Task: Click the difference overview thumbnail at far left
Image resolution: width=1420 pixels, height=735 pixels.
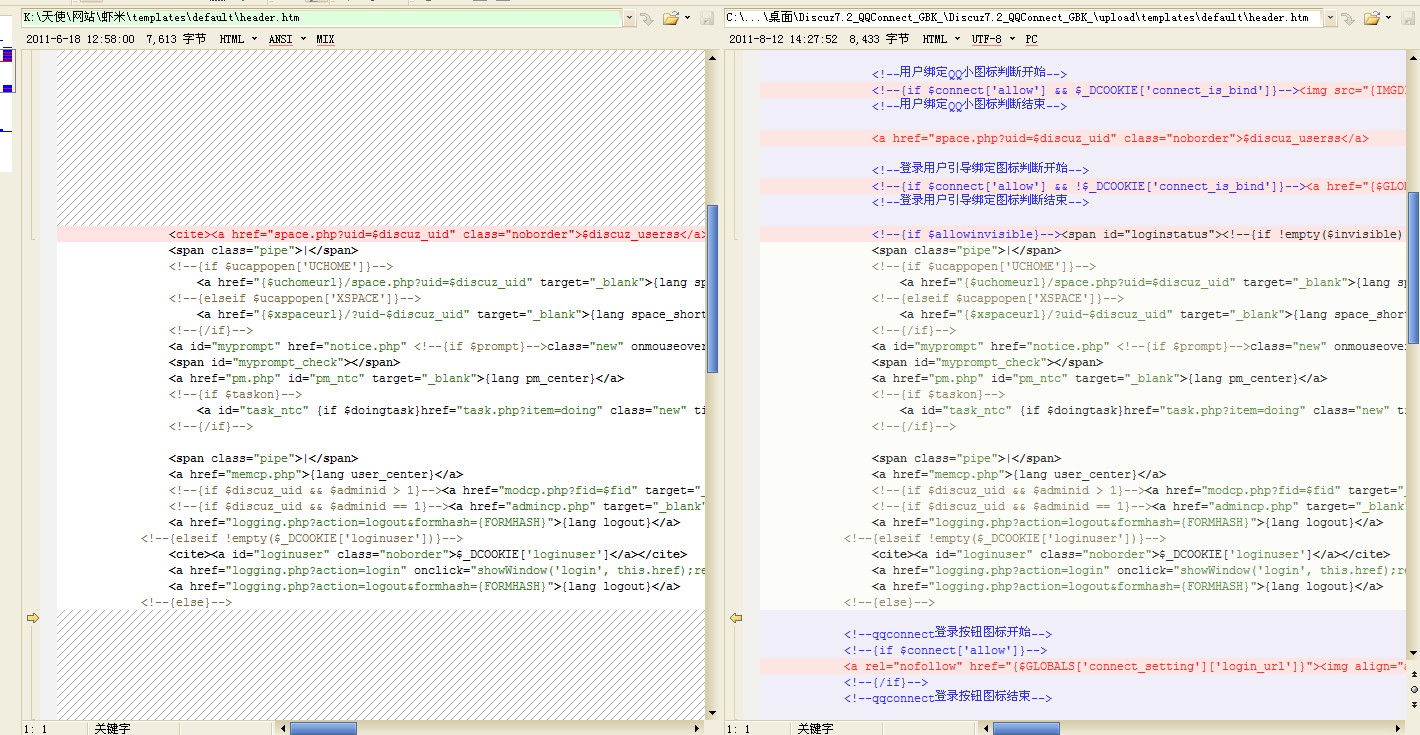Action: [8, 90]
